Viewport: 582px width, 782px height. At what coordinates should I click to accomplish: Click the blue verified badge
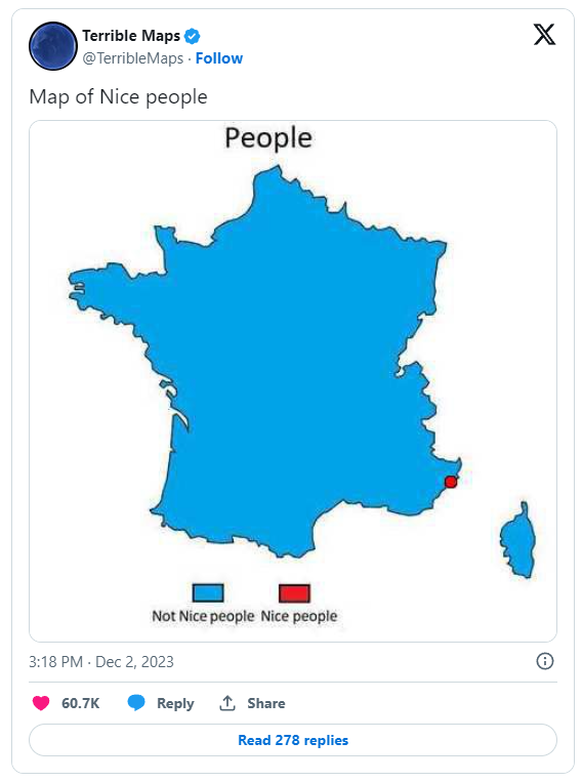tap(192, 36)
